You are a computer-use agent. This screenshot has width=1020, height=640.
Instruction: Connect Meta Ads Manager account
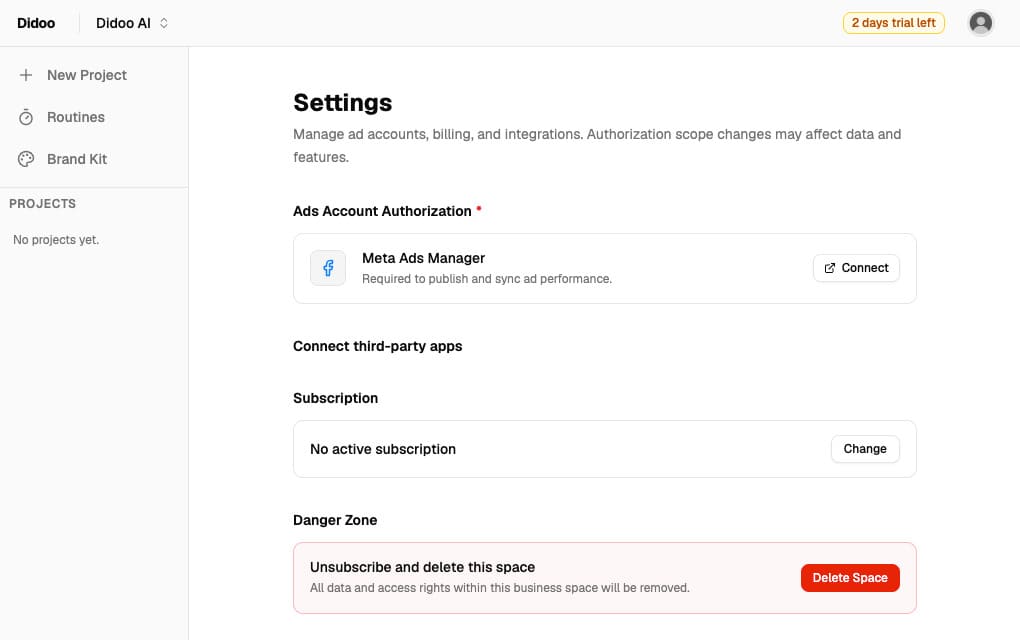tap(856, 268)
